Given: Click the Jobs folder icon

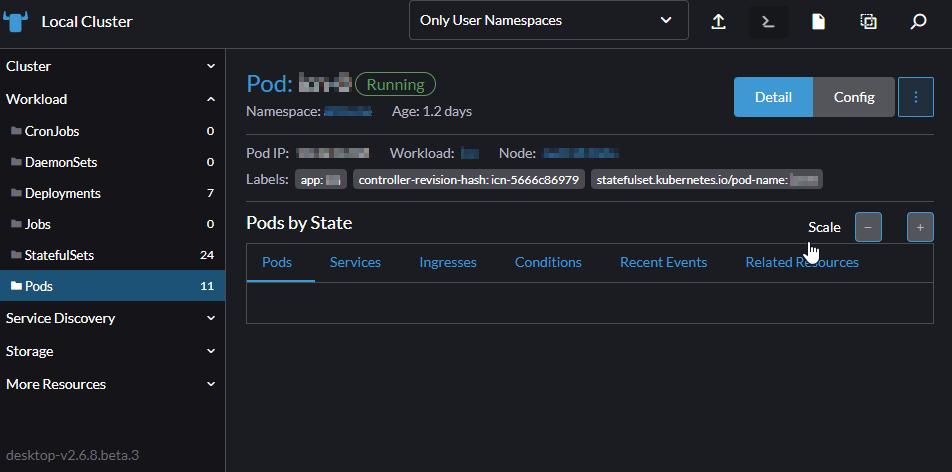Looking at the screenshot, I should (x=16, y=224).
